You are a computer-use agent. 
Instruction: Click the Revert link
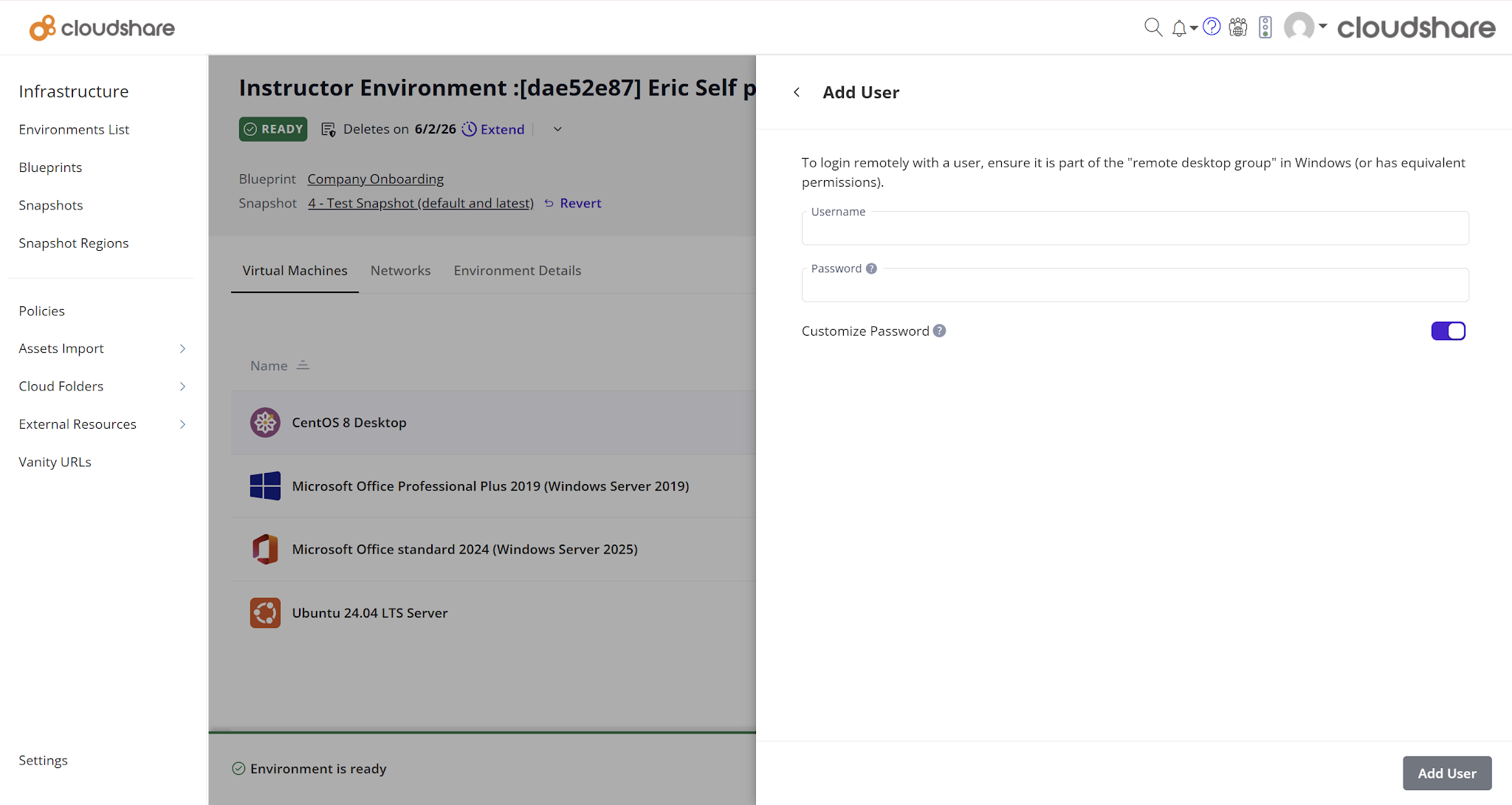[580, 203]
